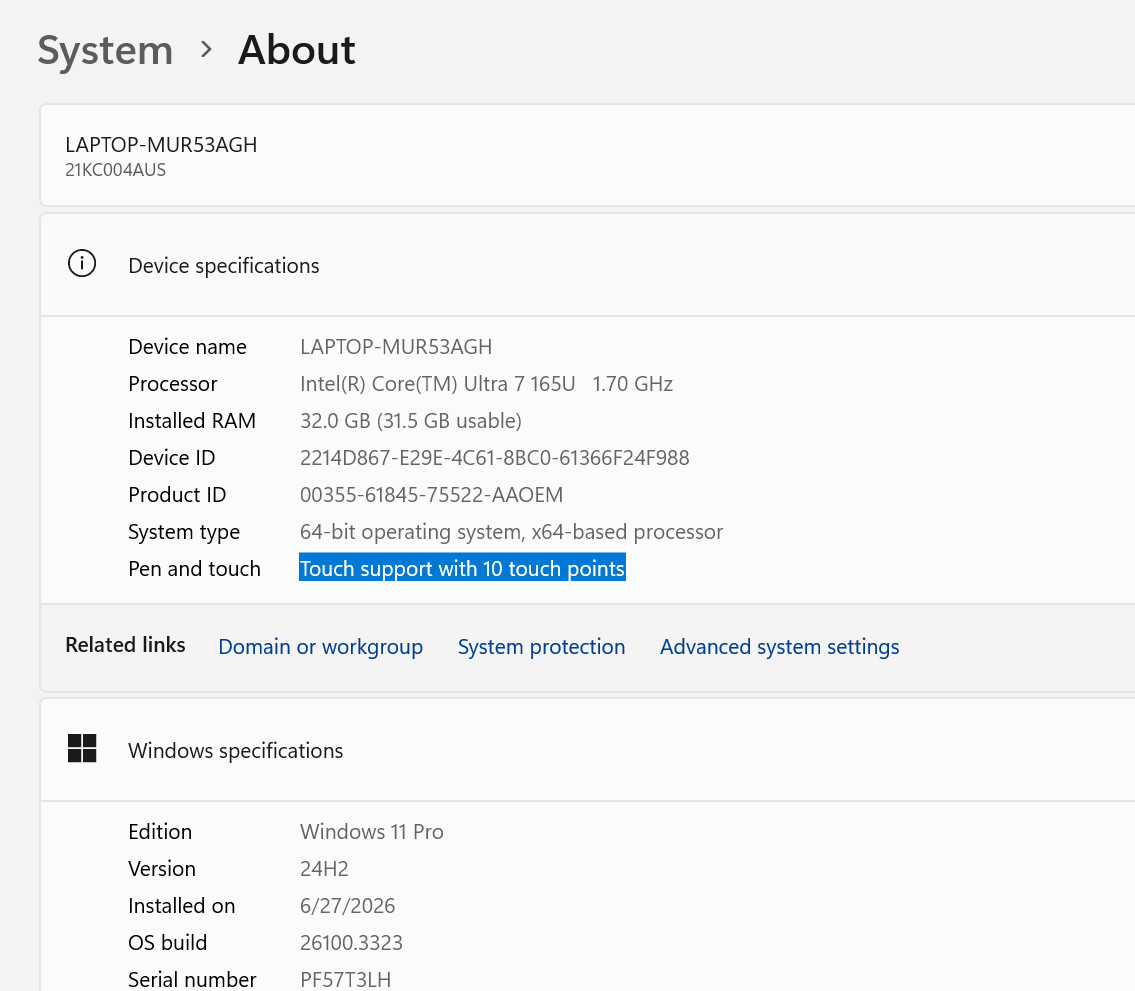Image resolution: width=1135 pixels, height=991 pixels.
Task: Click highlighted Touch support with 10 touch points
Action: (x=463, y=568)
